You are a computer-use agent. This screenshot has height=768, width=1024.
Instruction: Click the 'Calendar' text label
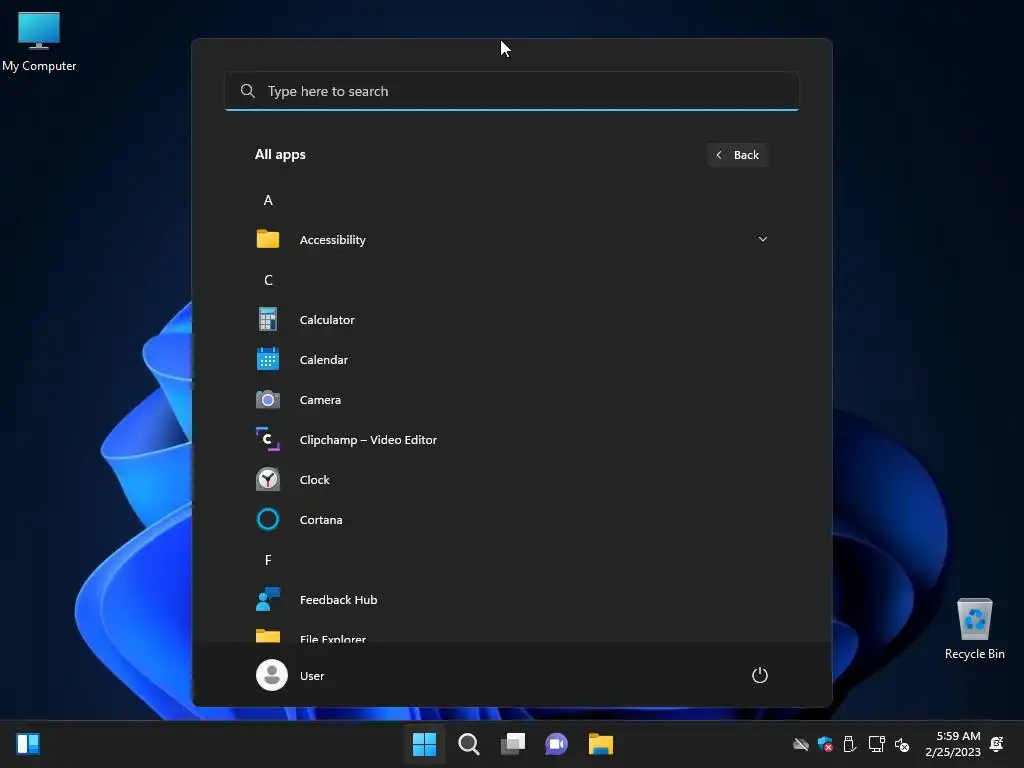(x=324, y=359)
